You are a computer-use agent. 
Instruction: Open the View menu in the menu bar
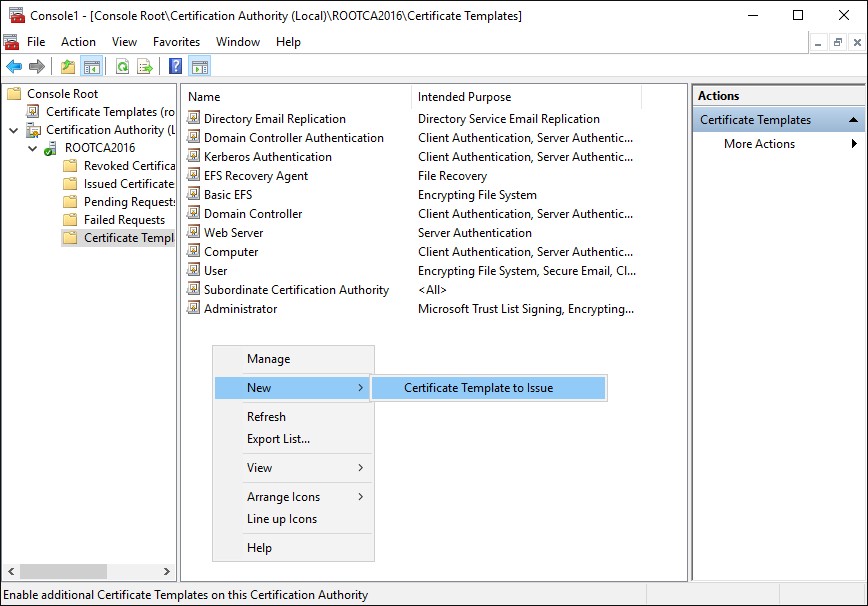click(124, 42)
